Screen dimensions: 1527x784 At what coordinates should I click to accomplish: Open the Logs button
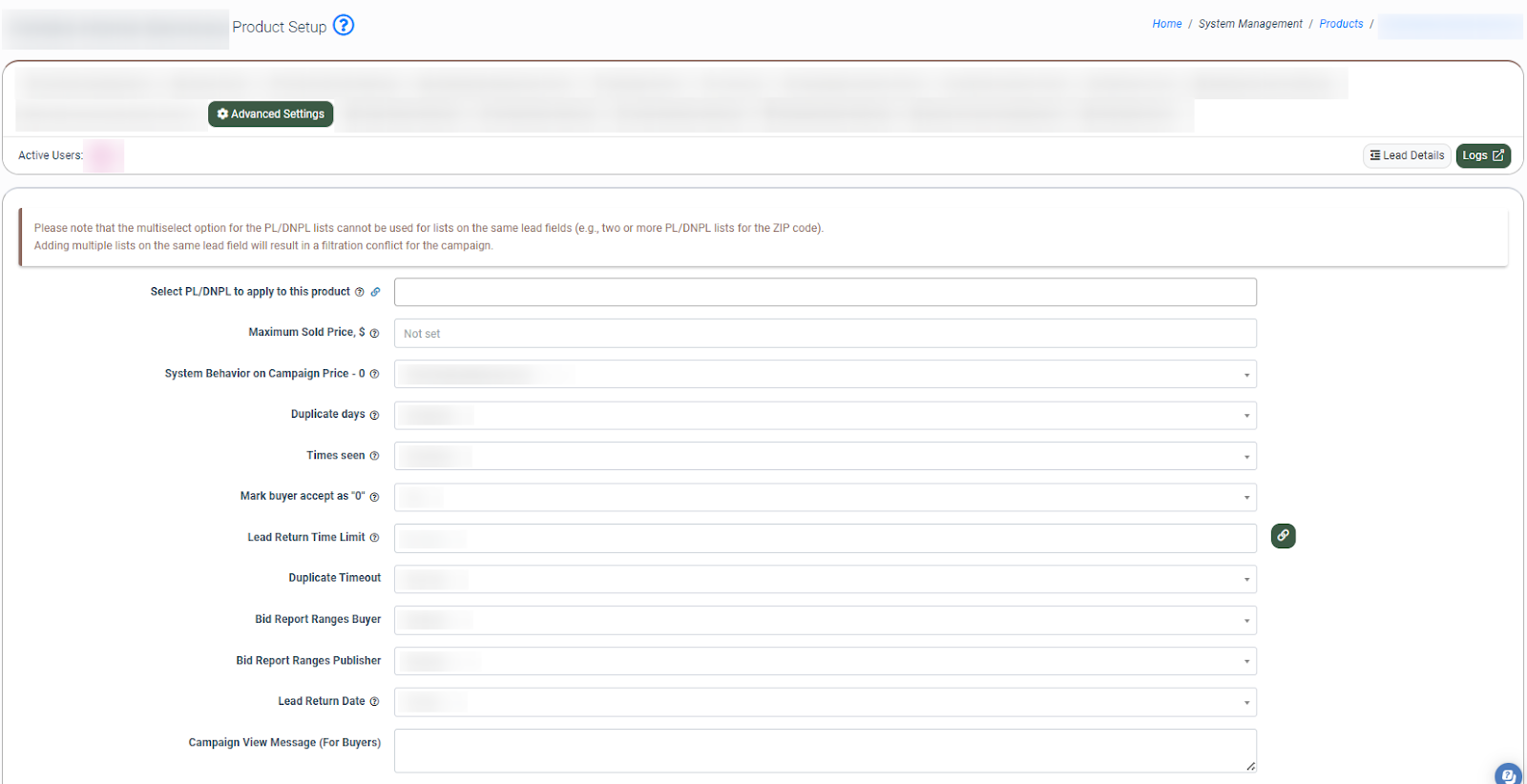pyautogui.click(x=1482, y=155)
